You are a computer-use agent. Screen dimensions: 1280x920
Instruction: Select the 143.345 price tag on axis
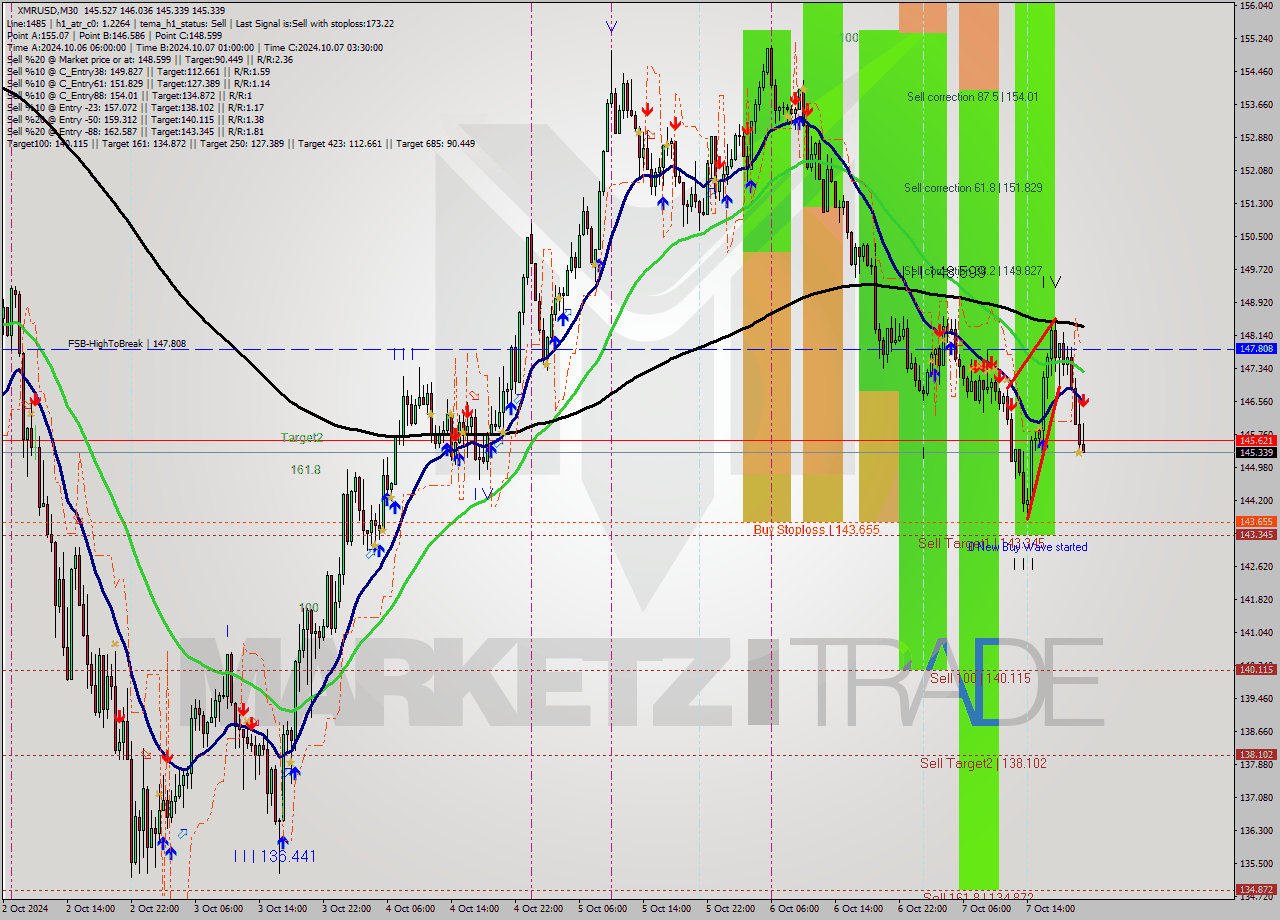click(1256, 535)
